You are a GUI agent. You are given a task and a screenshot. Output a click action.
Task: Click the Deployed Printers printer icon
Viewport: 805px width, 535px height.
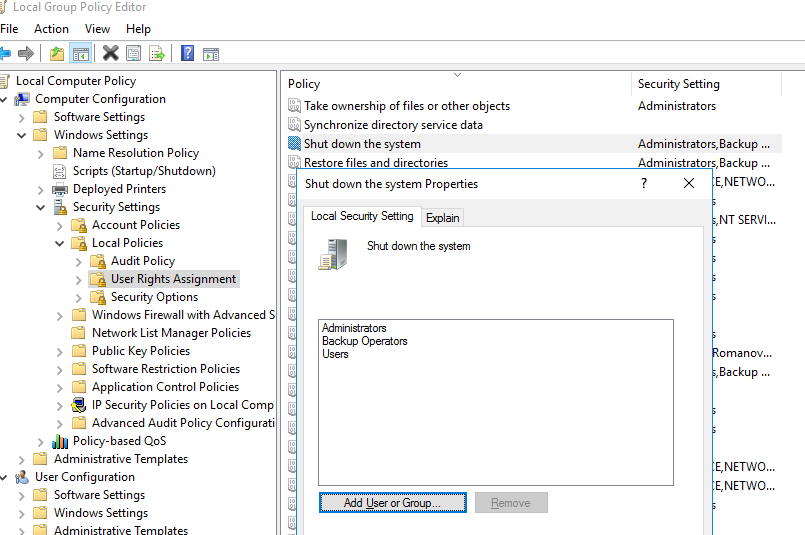tap(60, 189)
